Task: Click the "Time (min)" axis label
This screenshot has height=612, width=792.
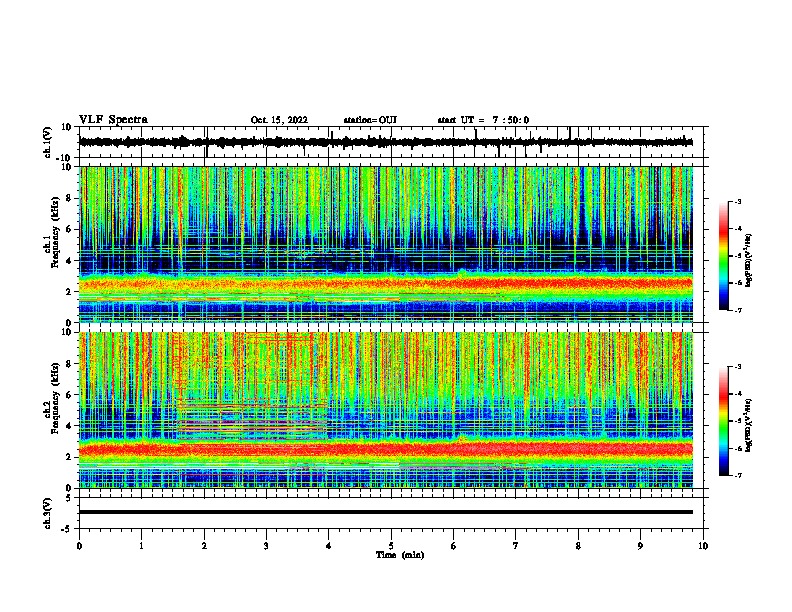Action: pos(400,555)
